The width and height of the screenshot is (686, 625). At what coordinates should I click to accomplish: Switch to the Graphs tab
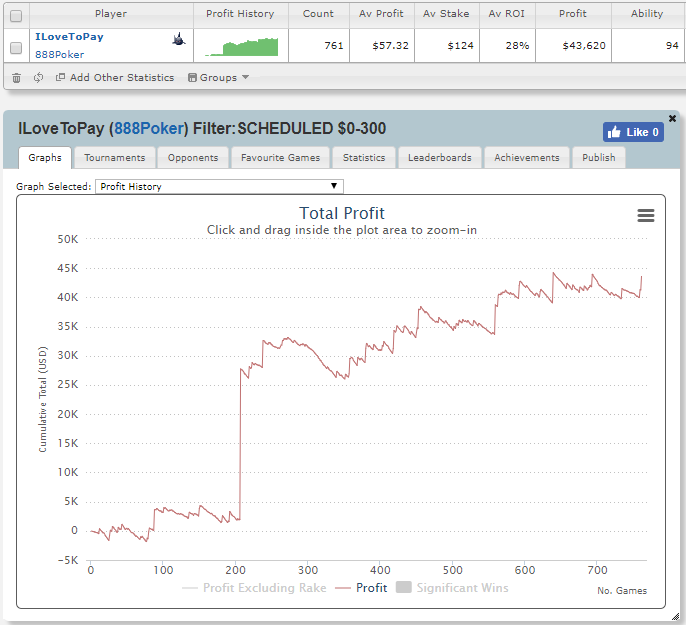pyautogui.click(x=45, y=157)
